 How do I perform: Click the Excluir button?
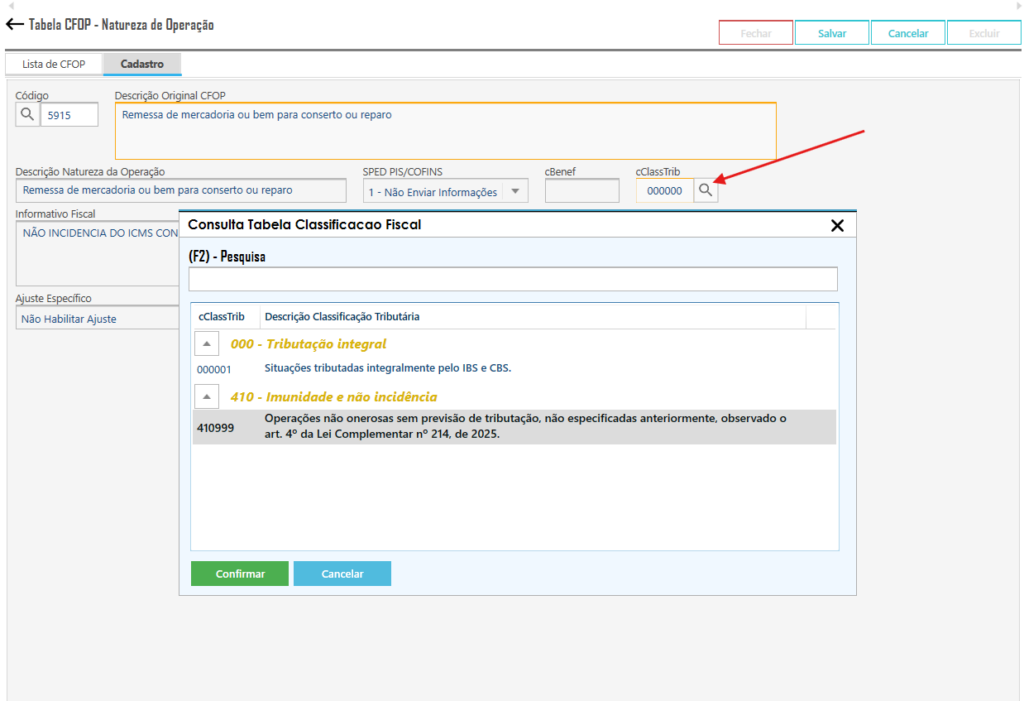tap(984, 33)
